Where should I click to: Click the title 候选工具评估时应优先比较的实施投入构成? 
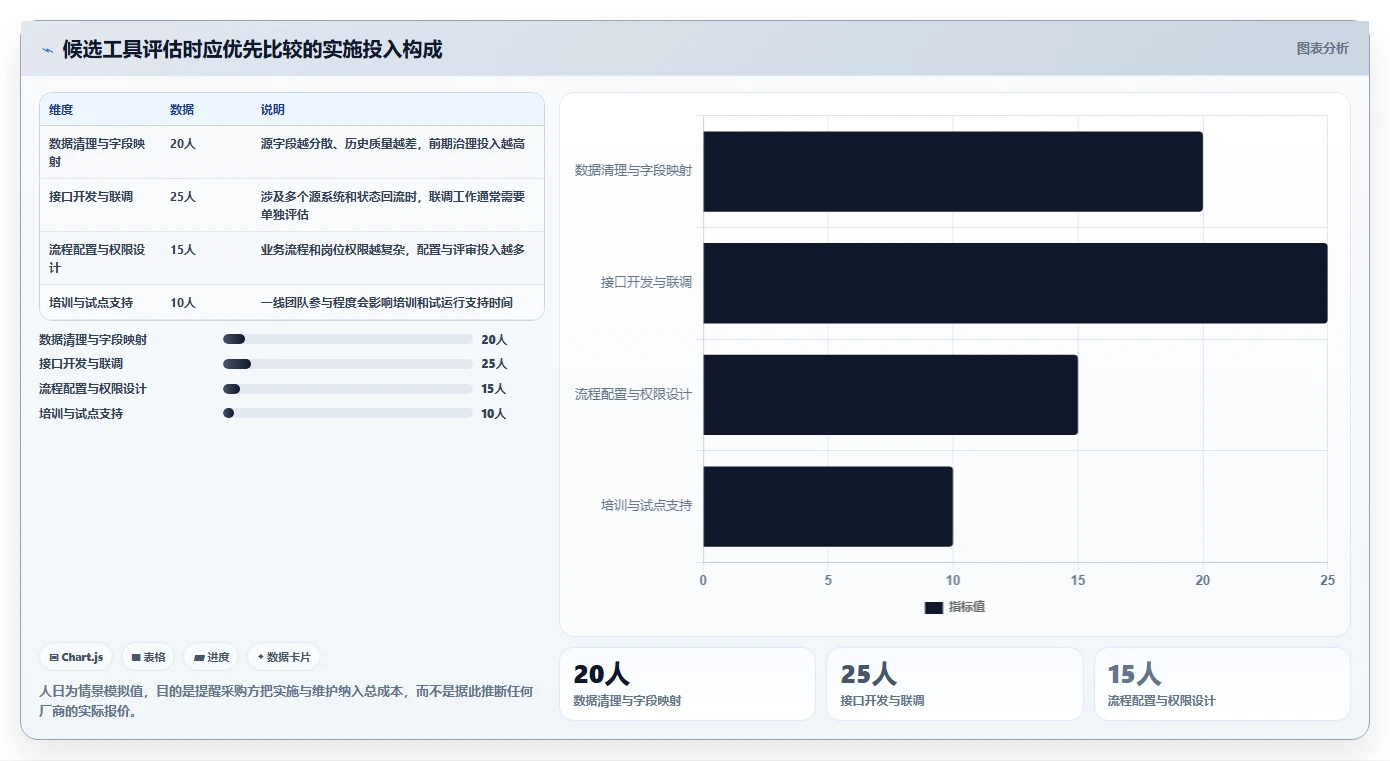point(253,49)
